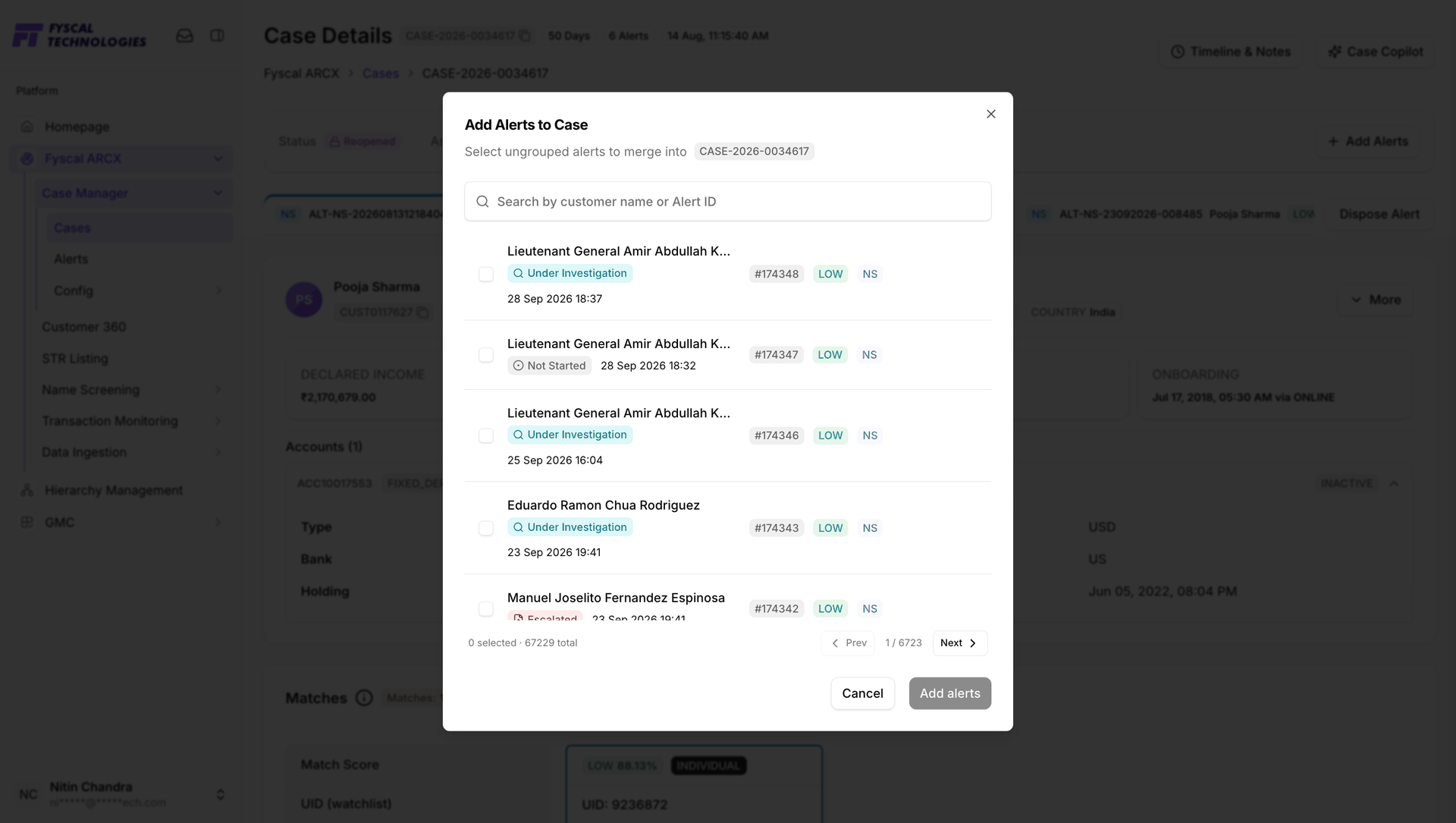Tick checkbox for alert #174346
This screenshot has height=823, width=1456.
click(486, 435)
